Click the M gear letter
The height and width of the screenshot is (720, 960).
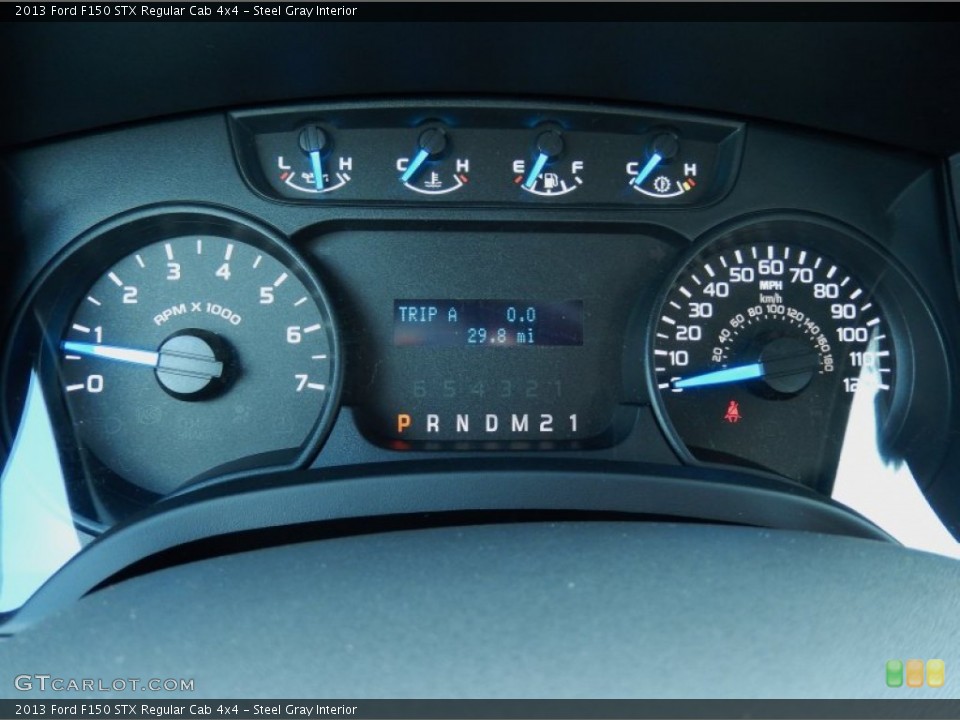coord(520,423)
